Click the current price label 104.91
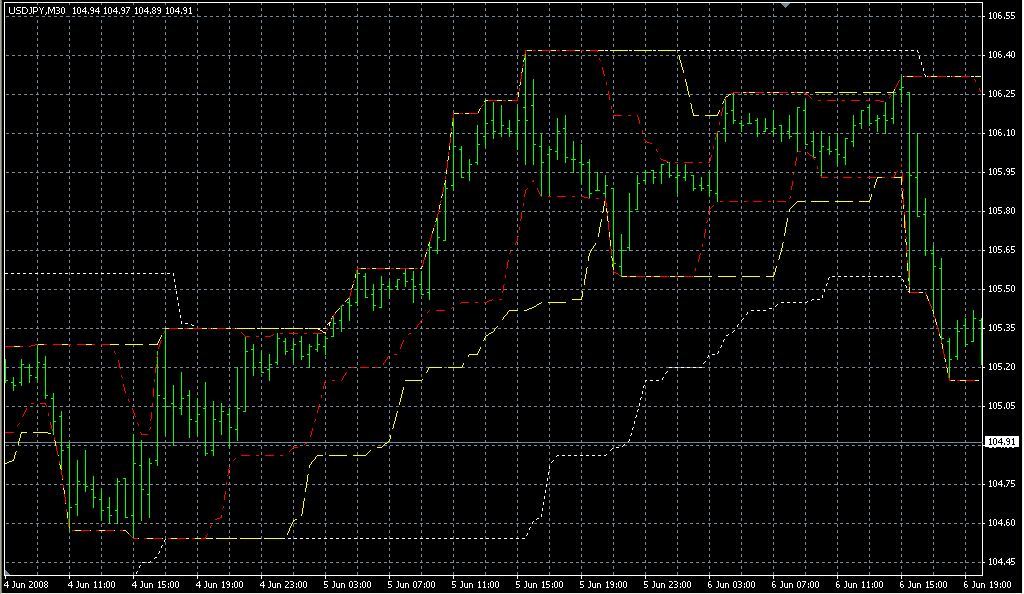Viewport: 1024px width, 594px height. click(x=1001, y=442)
